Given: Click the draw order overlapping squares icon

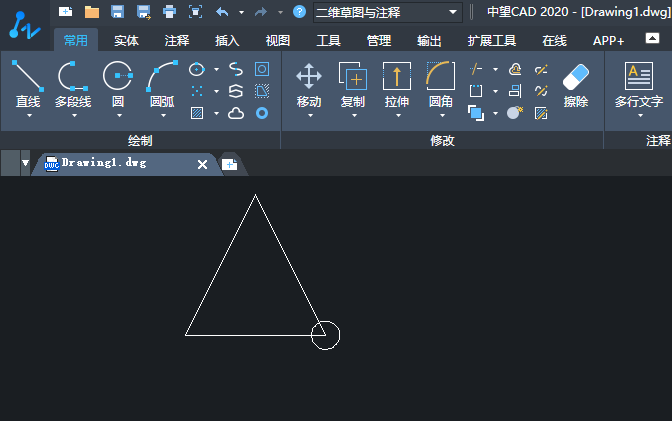Looking at the screenshot, I should [476, 113].
